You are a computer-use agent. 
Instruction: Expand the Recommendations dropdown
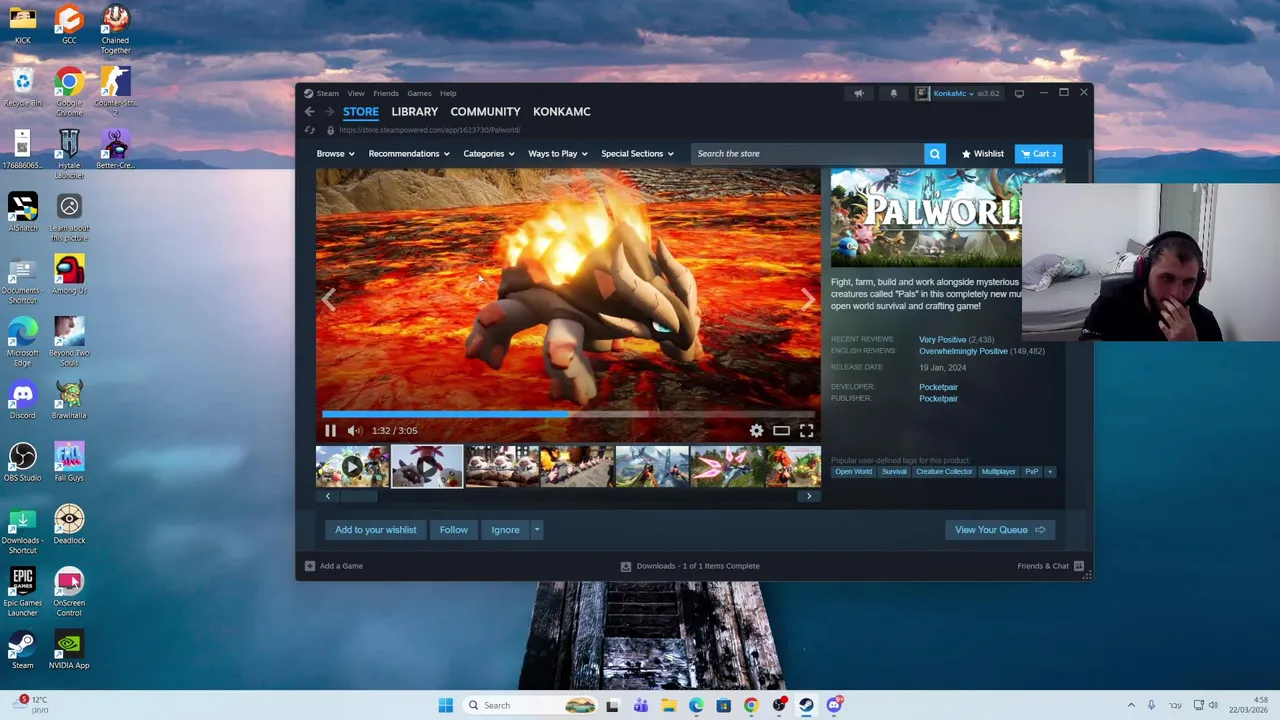[x=409, y=154]
